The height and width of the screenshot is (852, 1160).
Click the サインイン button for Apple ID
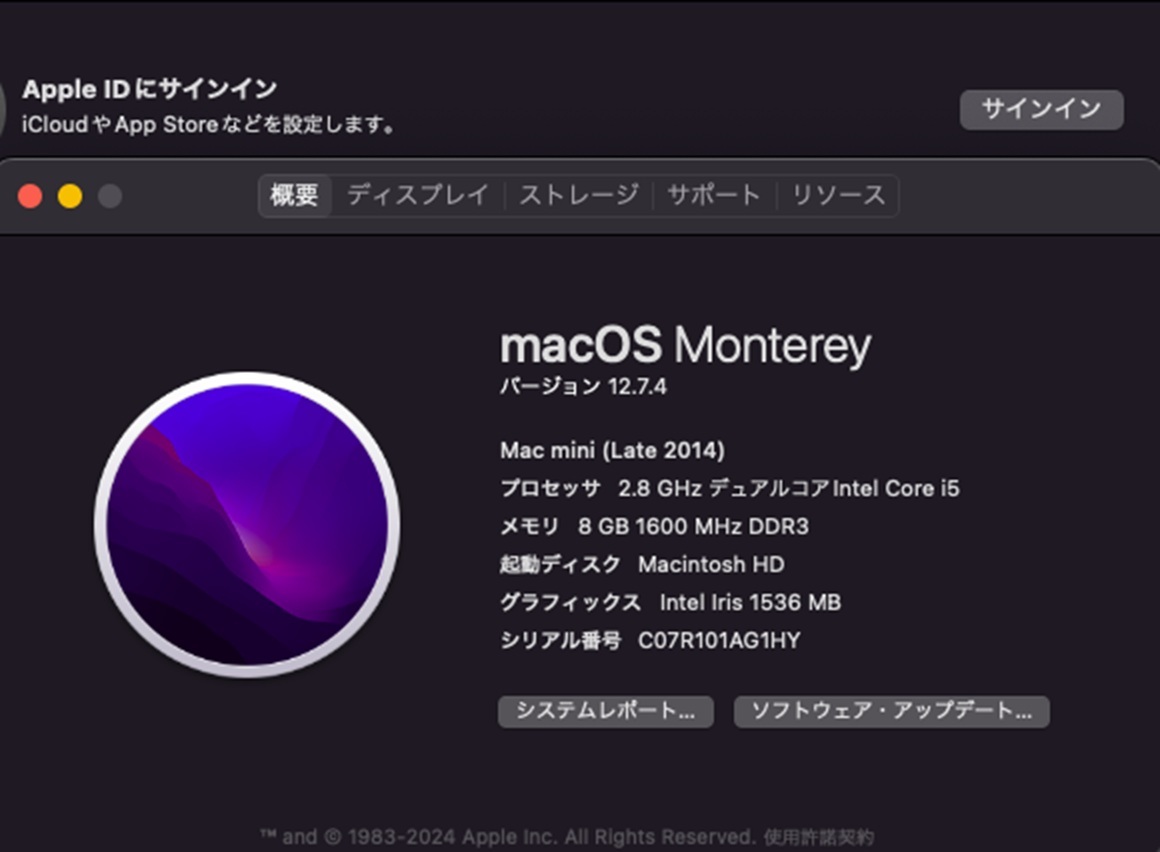coord(1042,109)
